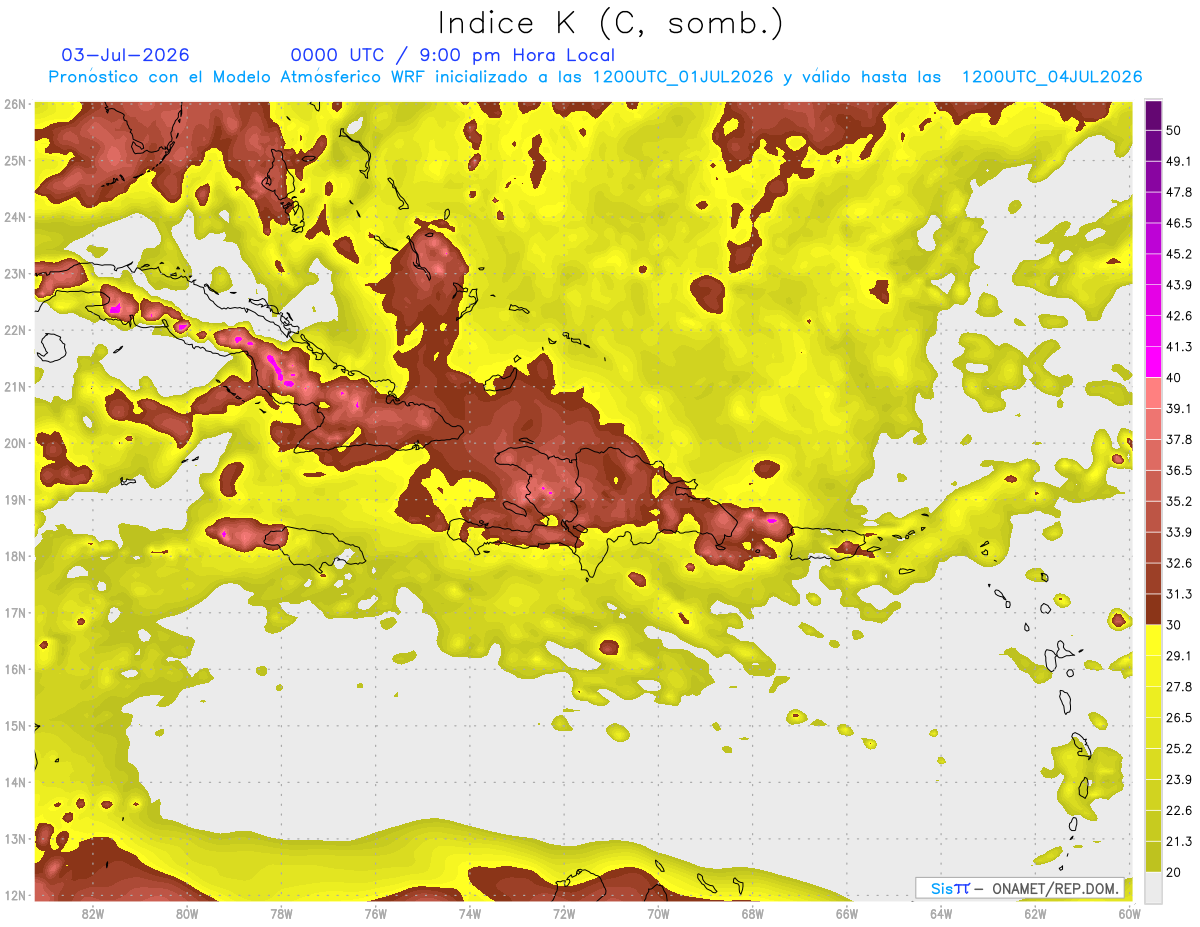This screenshot has height=927, width=1200.
Task: Click the color scale value 31.3
Action: pos(1179,594)
